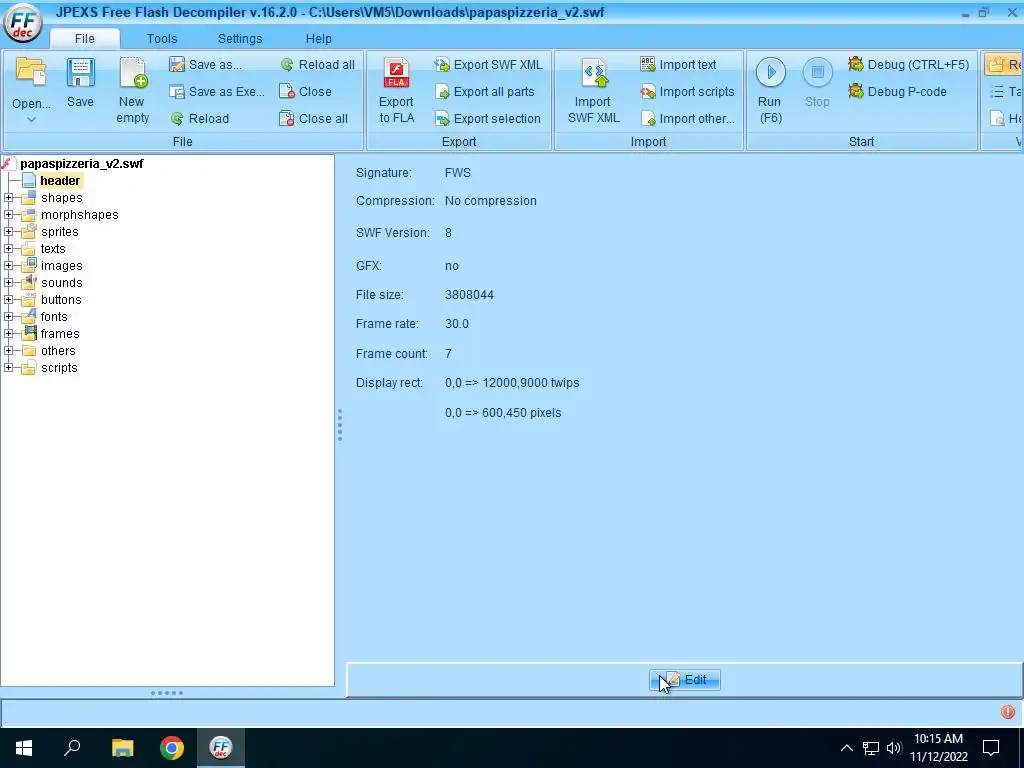This screenshot has width=1024, height=768.
Task: Select the fonts folder label
Action: pyautogui.click(x=54, y=316)
